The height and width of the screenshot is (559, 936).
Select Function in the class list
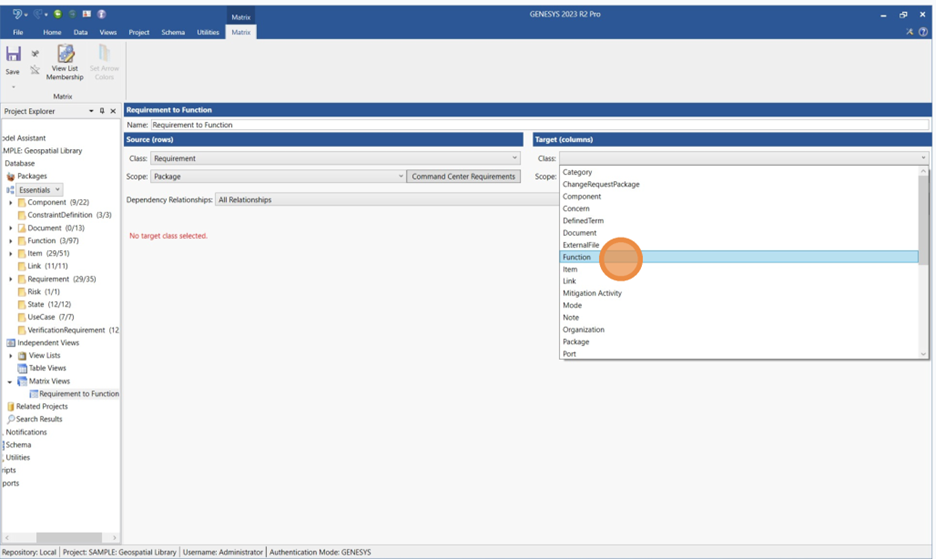[x=739, y=257]
